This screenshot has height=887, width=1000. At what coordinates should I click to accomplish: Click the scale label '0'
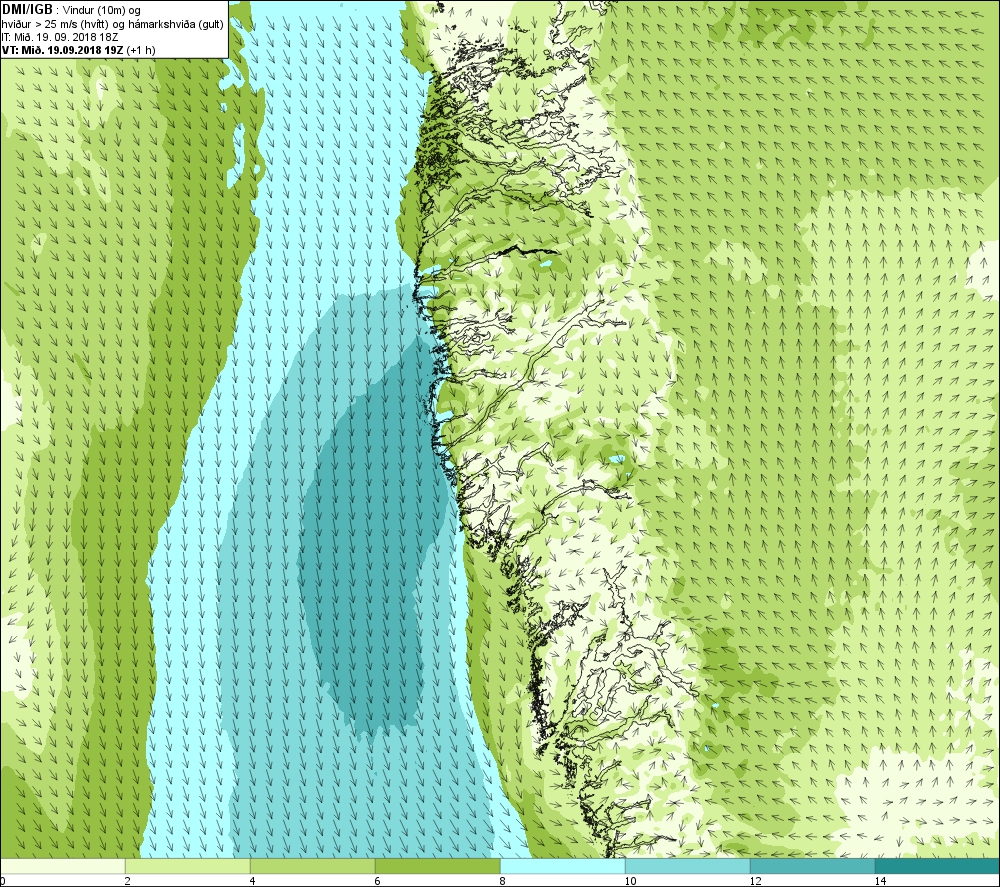click(x=3, y=881)
